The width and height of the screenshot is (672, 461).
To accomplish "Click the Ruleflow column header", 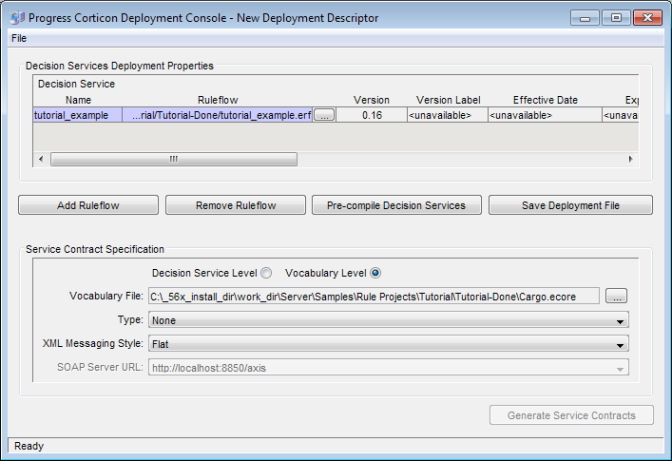I will click(218, 100).
